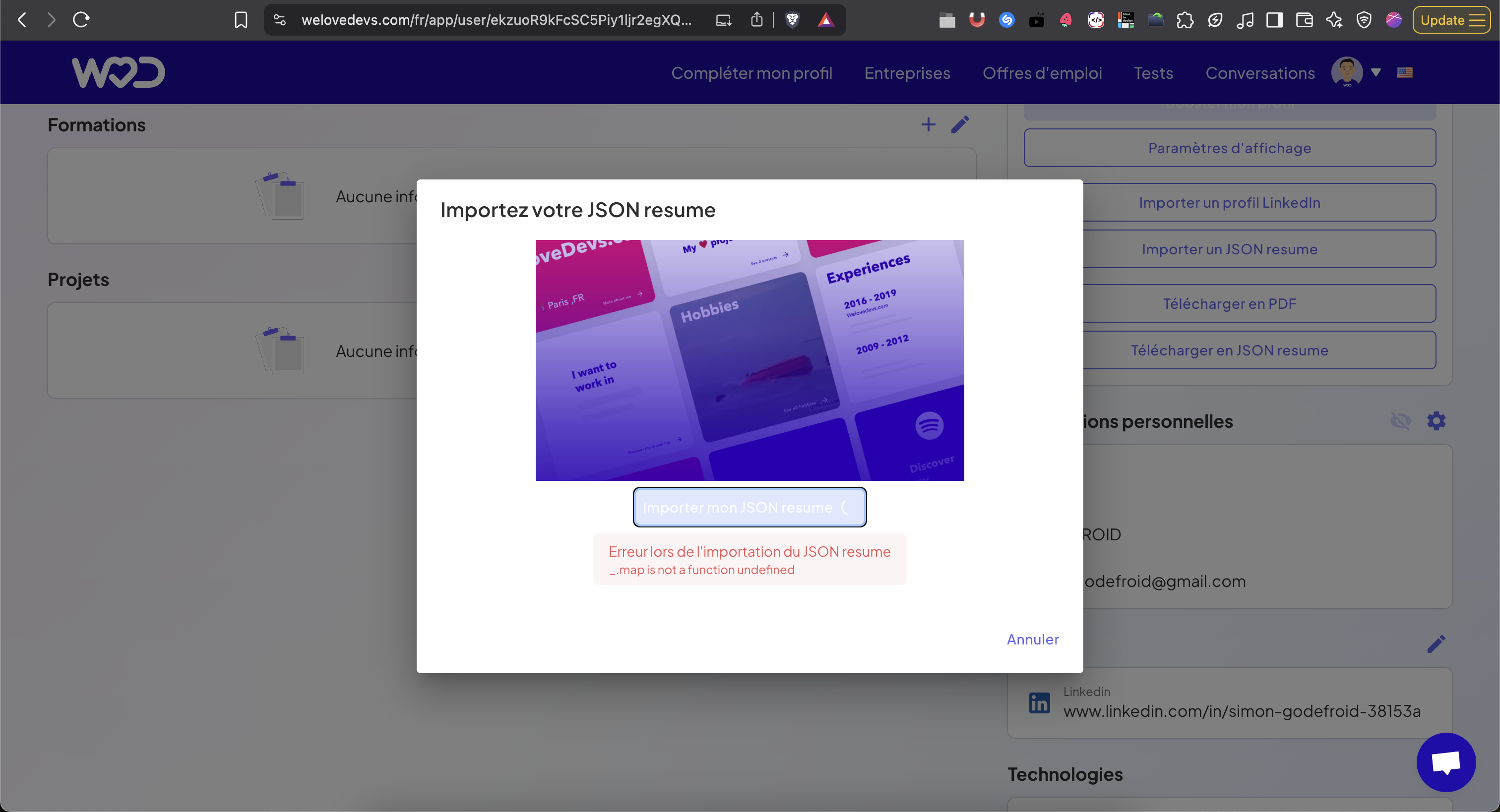The width and height of the screenshot is (1500, 812).
Task: Click the Brave shields icon
Action: [792, 20]
